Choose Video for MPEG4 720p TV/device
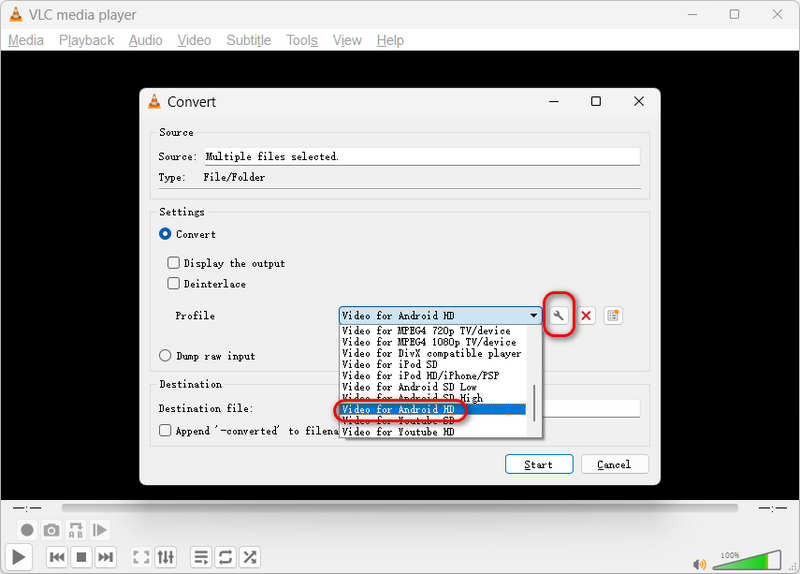 tap(433, 331)
